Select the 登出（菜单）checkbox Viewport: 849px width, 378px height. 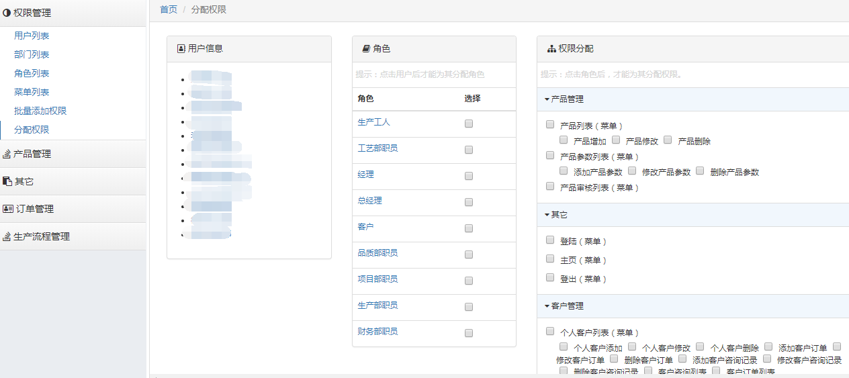(x=550, y=277)
